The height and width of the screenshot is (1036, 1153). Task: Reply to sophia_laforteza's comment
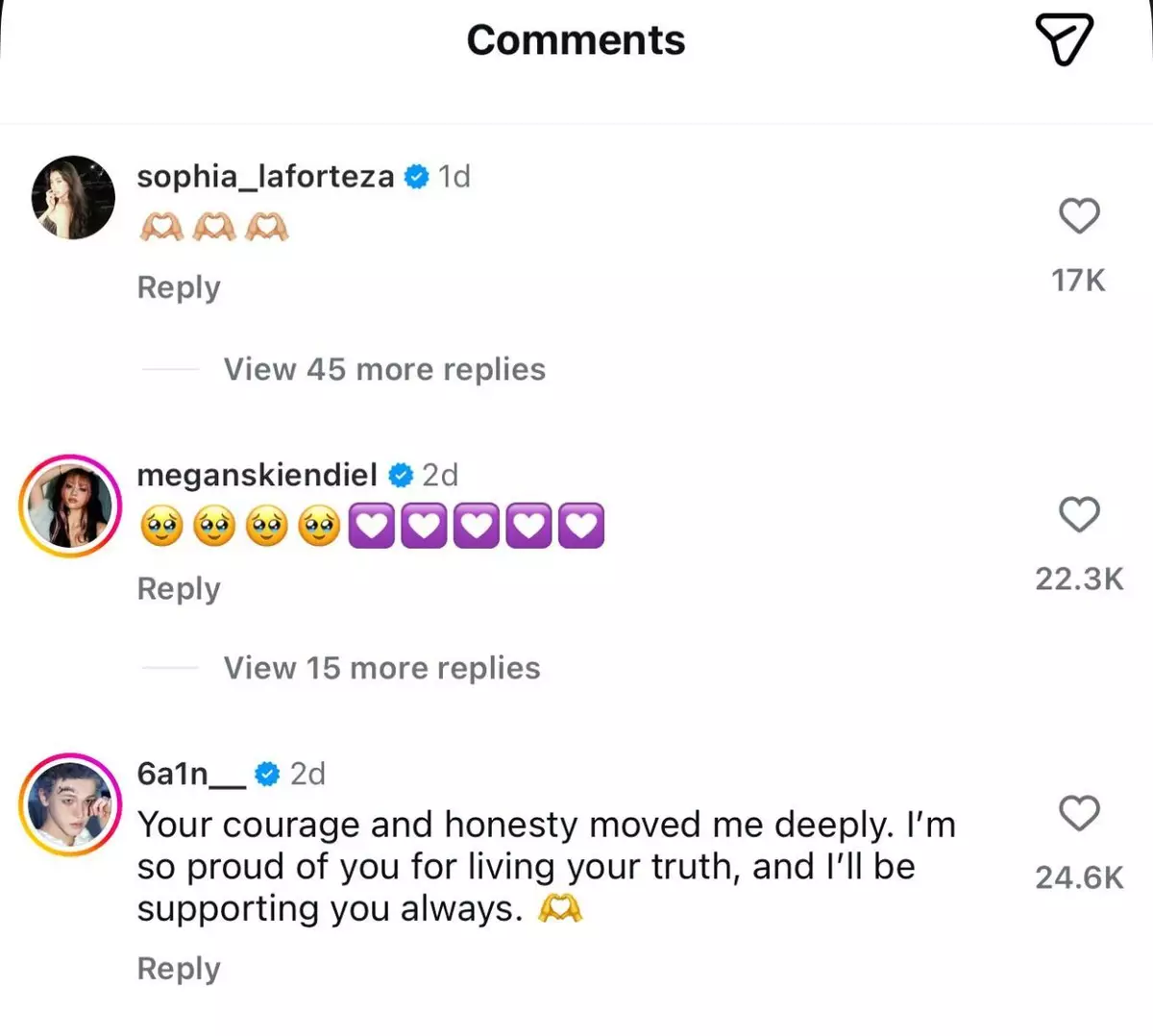pos(179,287)
